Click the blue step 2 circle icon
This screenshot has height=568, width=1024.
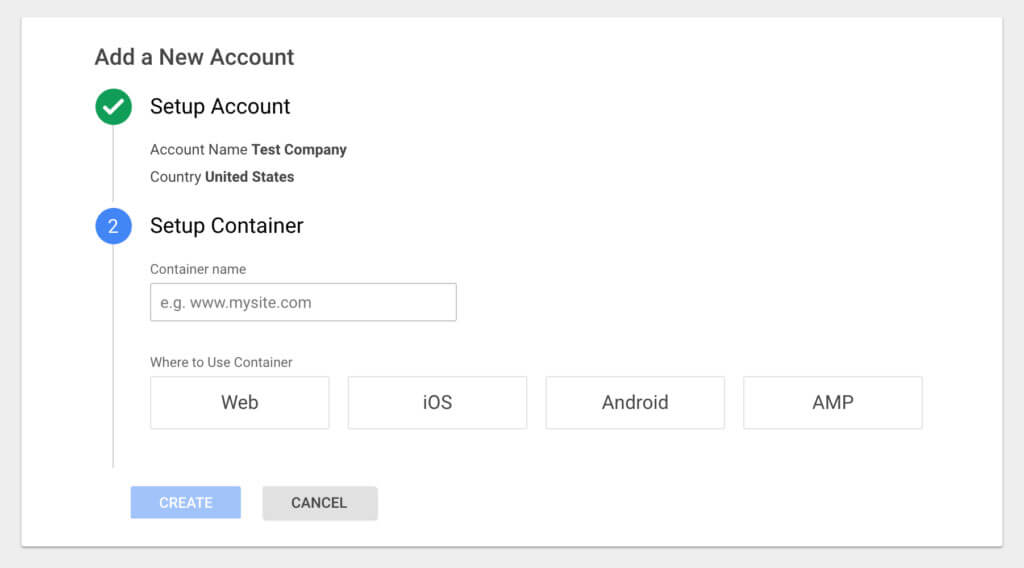point(114,226)
